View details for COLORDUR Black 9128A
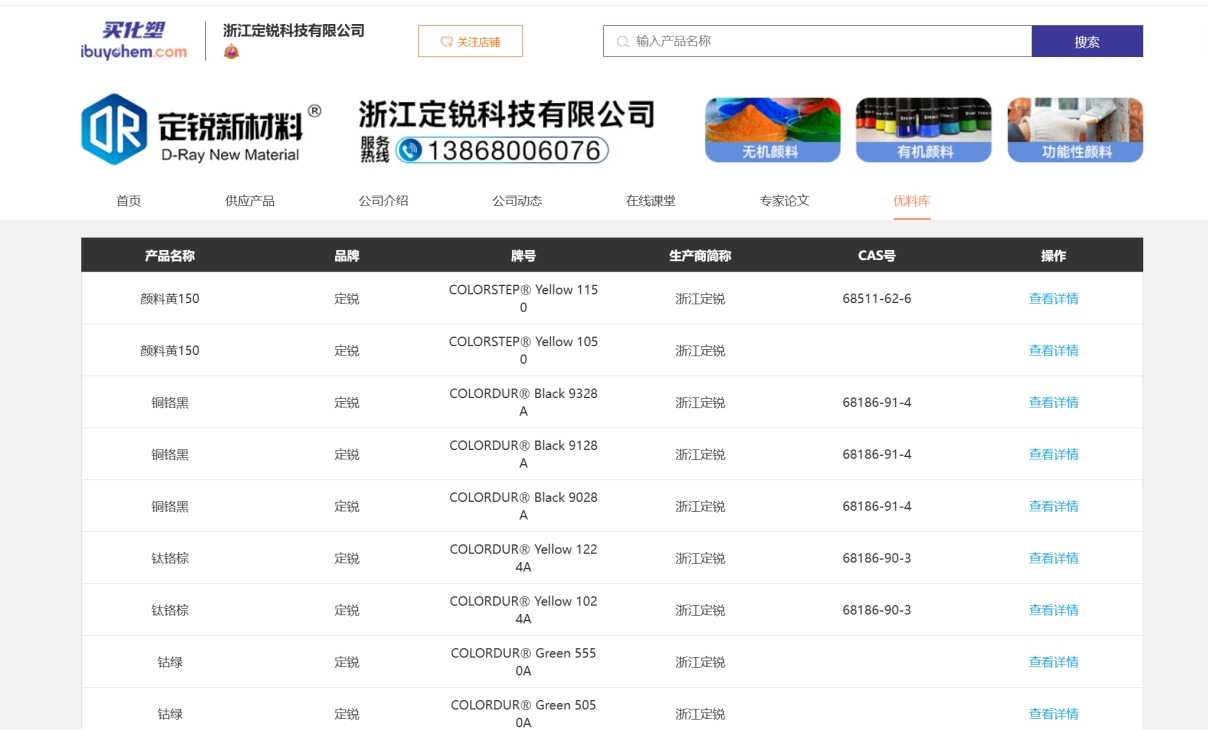Screen dimensions: 1208x730 pyautogui.click(x=1054, y=454)
